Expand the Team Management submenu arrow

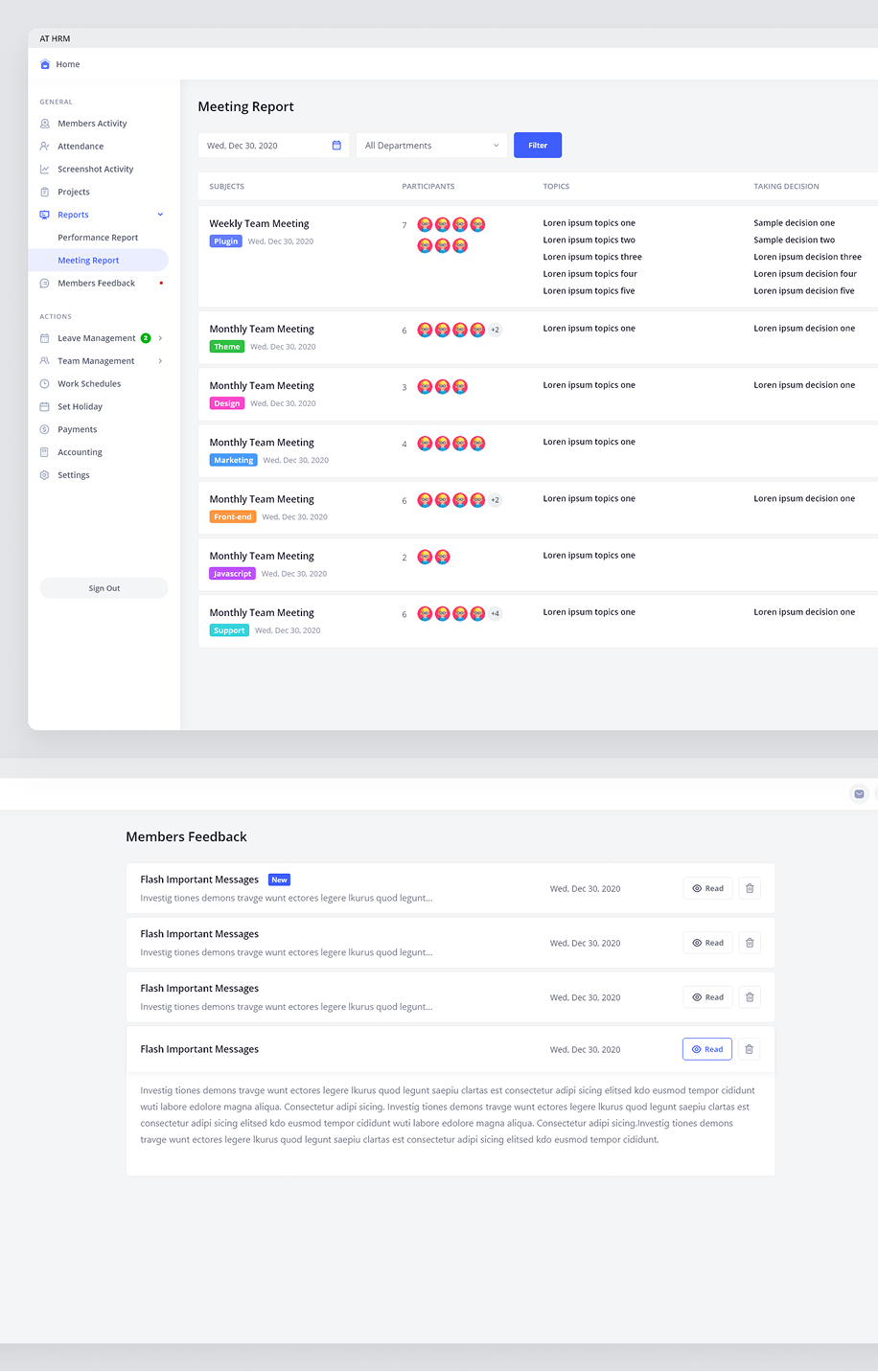tap(160, 361)
